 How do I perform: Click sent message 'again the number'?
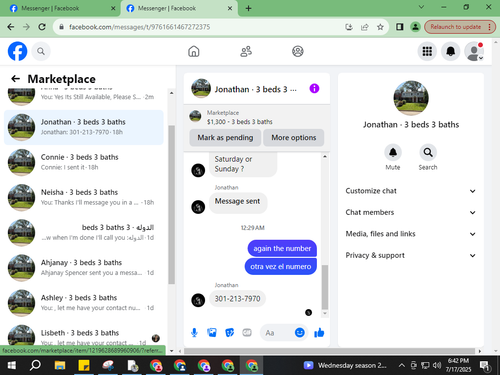(x=282, y=248)
